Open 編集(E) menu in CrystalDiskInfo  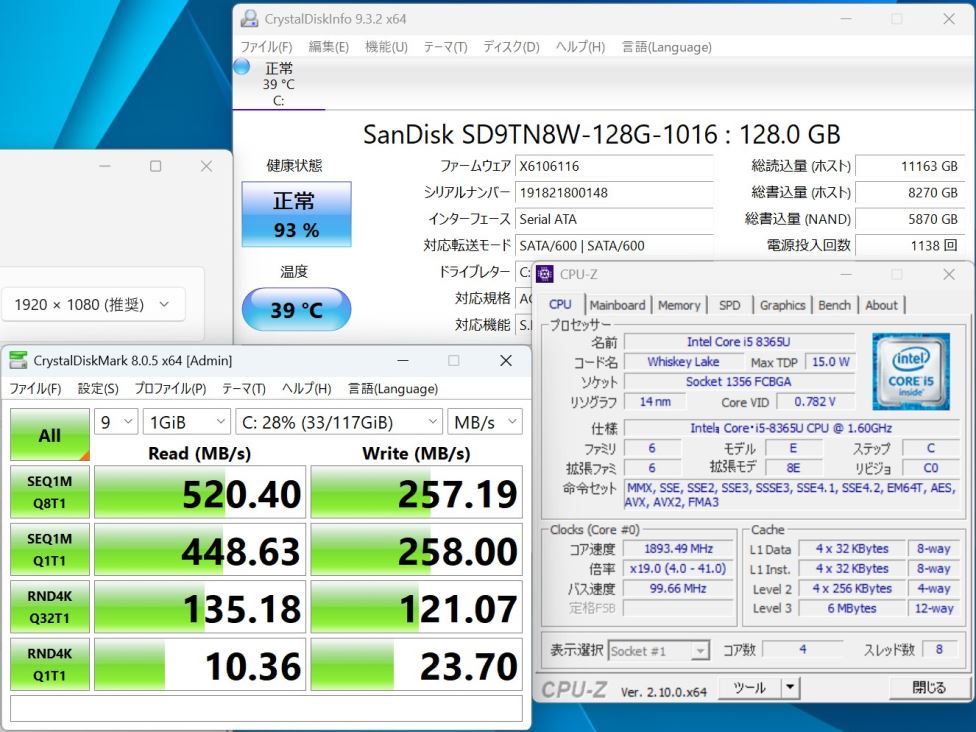click(x=329, y=47)
